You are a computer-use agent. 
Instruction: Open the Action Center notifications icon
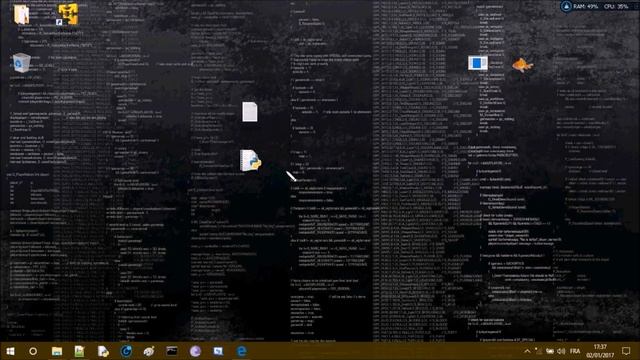(626, 351)
